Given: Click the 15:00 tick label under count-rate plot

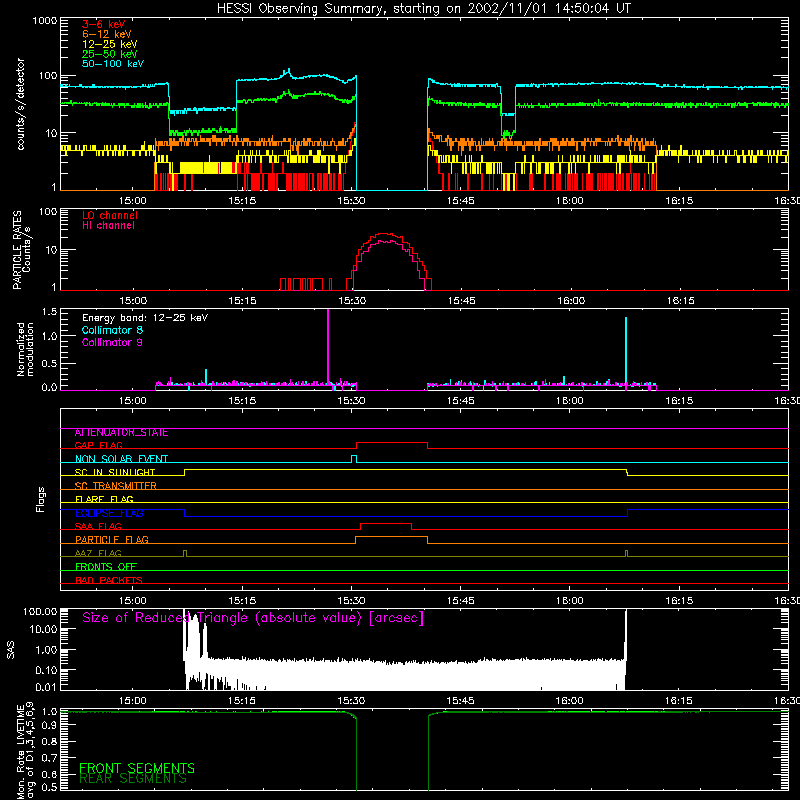Looking at the screenshot, I should tap(133, 201).
